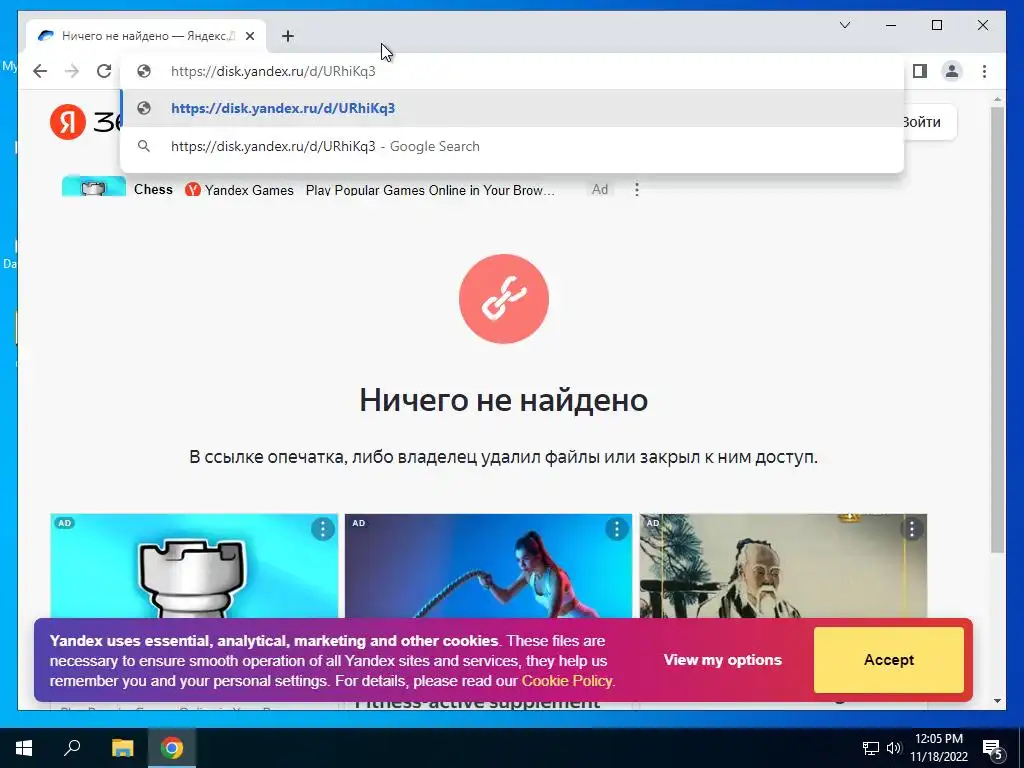
Task: Open network status tray icon
Action: [871, 748]
